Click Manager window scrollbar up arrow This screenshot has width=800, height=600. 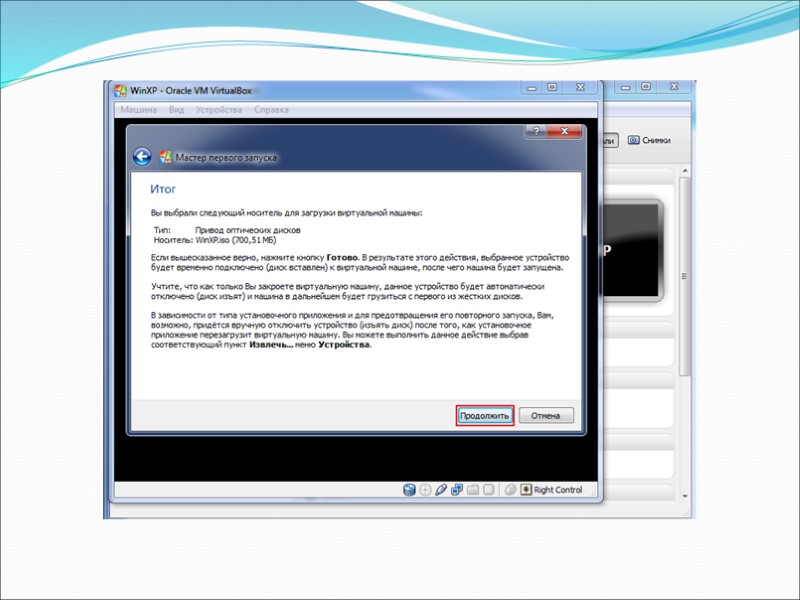(685, 170)
